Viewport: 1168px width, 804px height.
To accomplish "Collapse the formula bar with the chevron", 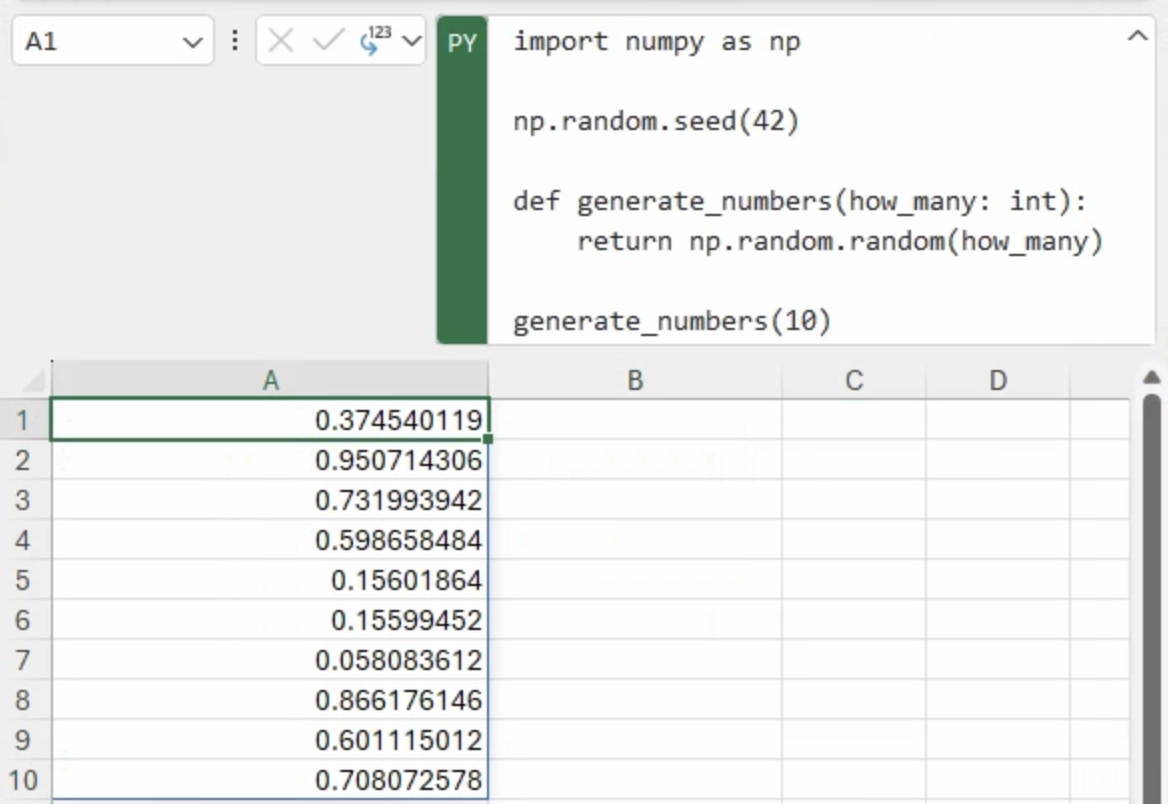I will (x=1137, y=37).
